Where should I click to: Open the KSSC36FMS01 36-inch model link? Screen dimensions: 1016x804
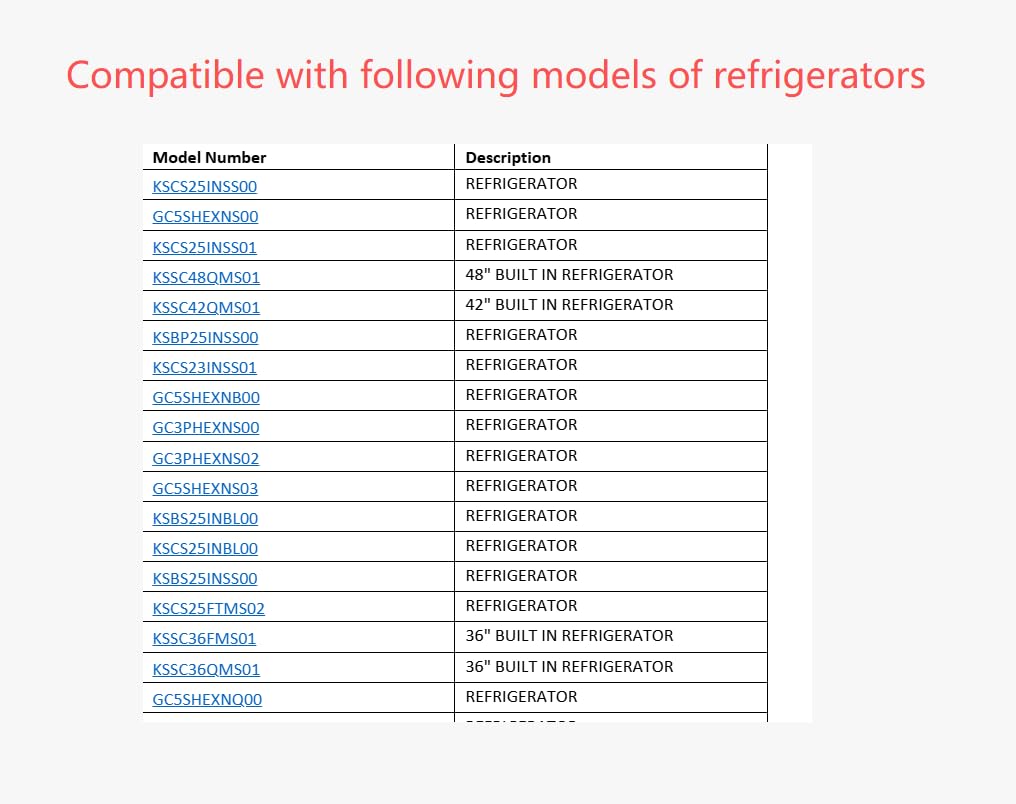tap(204, 639)
